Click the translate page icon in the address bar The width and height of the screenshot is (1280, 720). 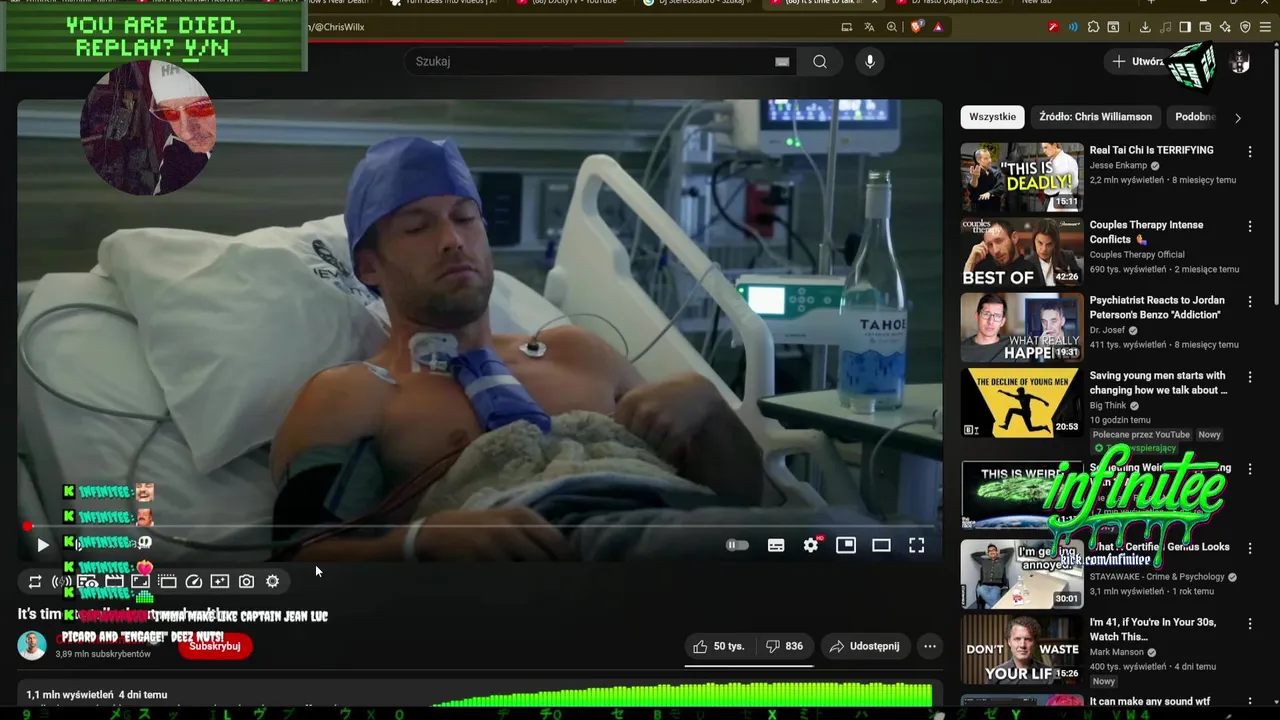[869, 27]
